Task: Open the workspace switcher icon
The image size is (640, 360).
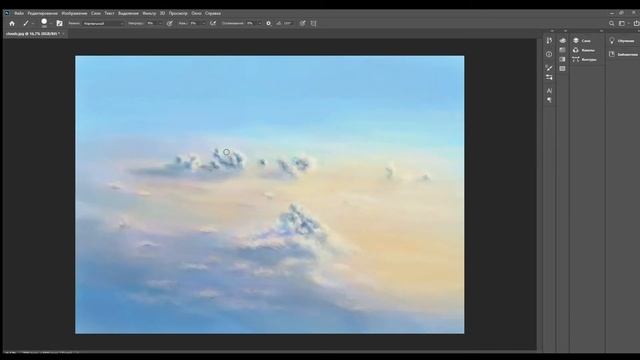Action: 622,23
